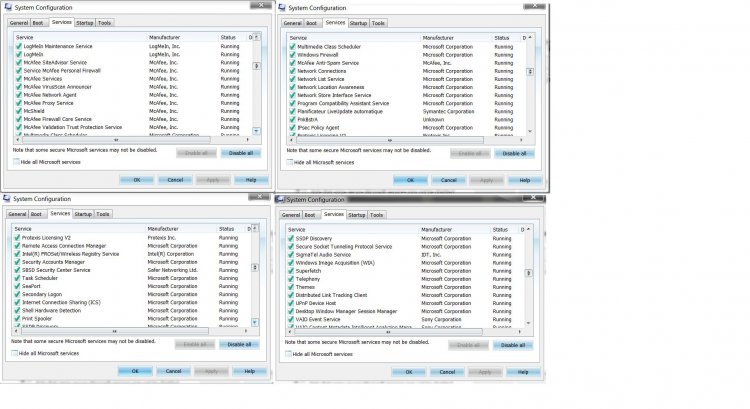This screenshot has height=409, width=750.
Task: Disable the McAfee Validation Trust Protection Service checkbox
Action: coord(19,127)
